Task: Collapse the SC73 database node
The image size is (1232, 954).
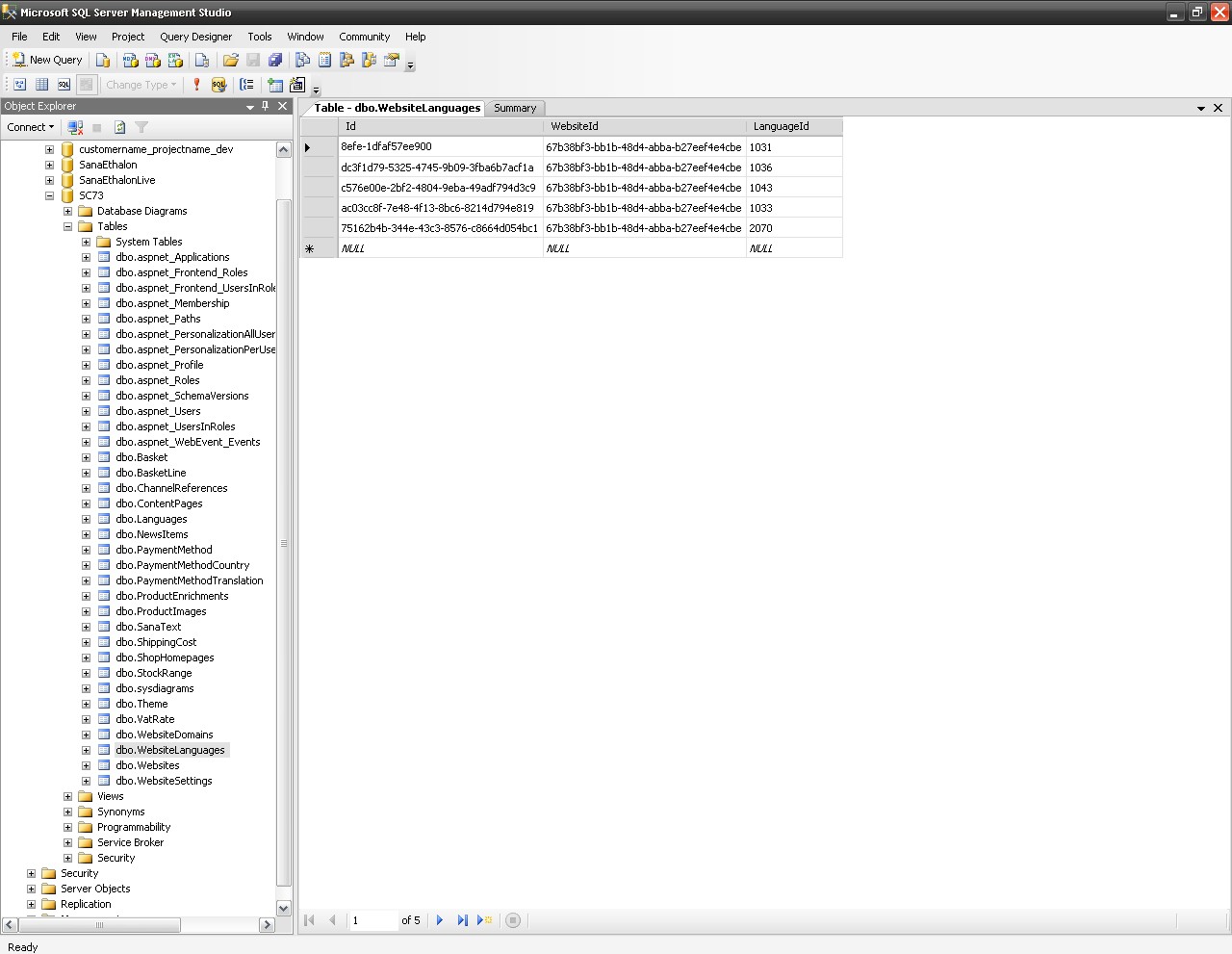Action: pos(49,195)
